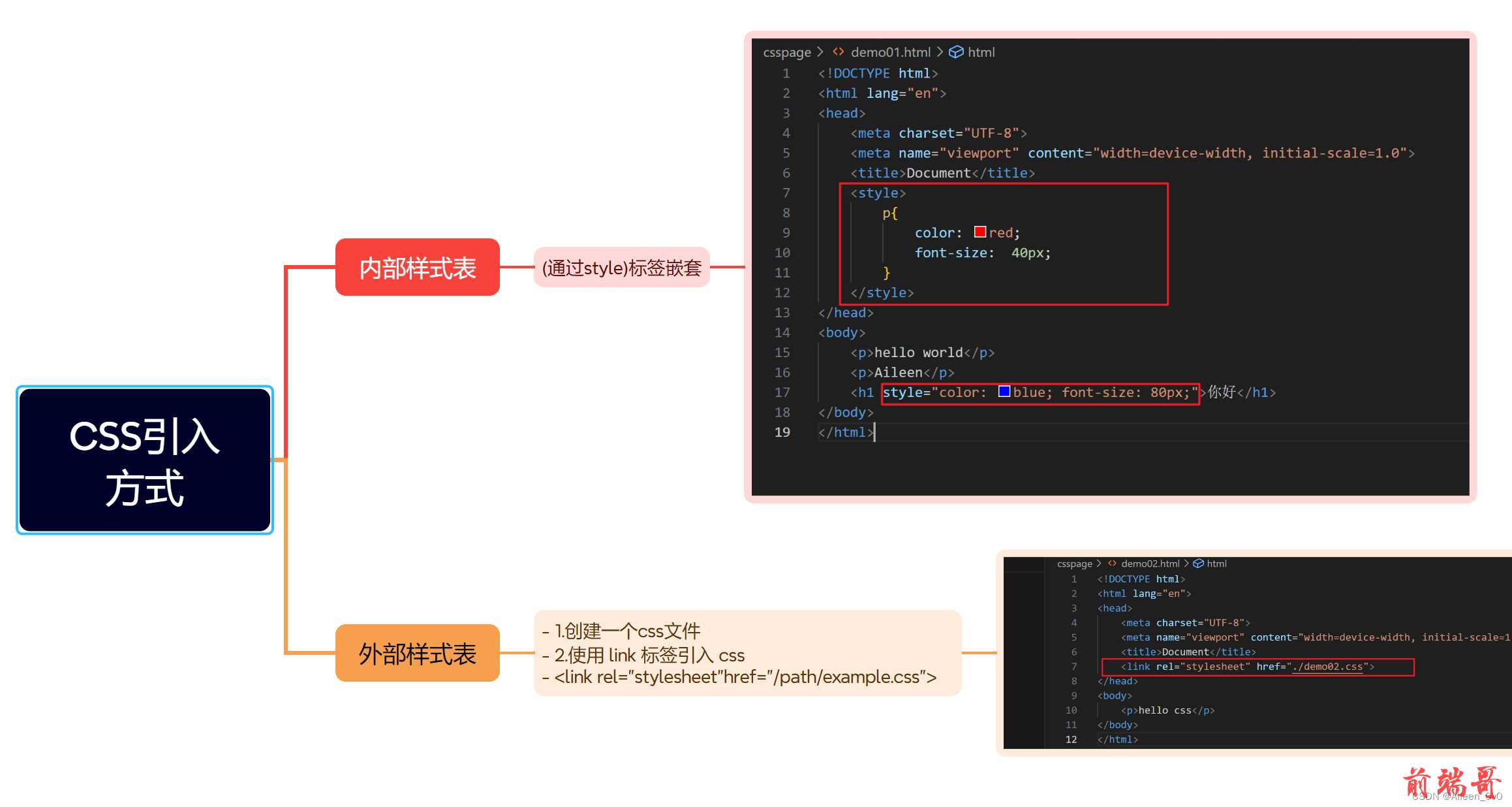1512x807 pixels.
Task: Click chevron after demo02.html in breadcrumb
Action: tap(1186, 563)
